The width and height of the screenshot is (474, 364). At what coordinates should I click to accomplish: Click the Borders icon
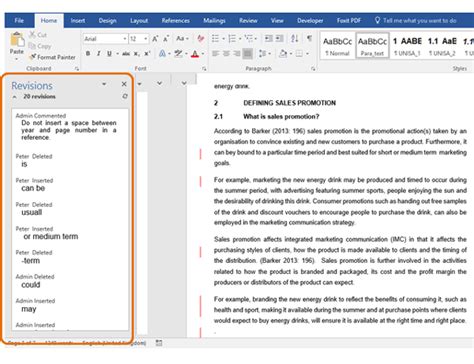click(x=299, y=53)
